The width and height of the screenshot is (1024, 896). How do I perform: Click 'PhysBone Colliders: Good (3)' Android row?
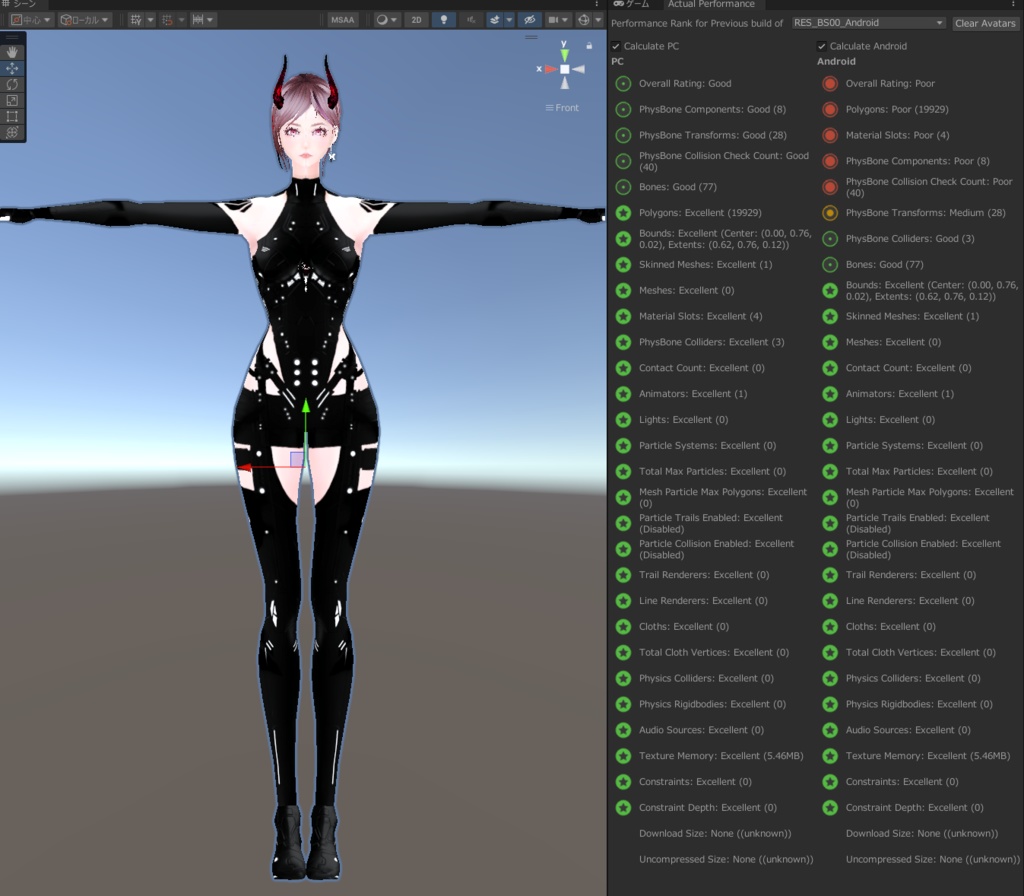click(910, 238)
